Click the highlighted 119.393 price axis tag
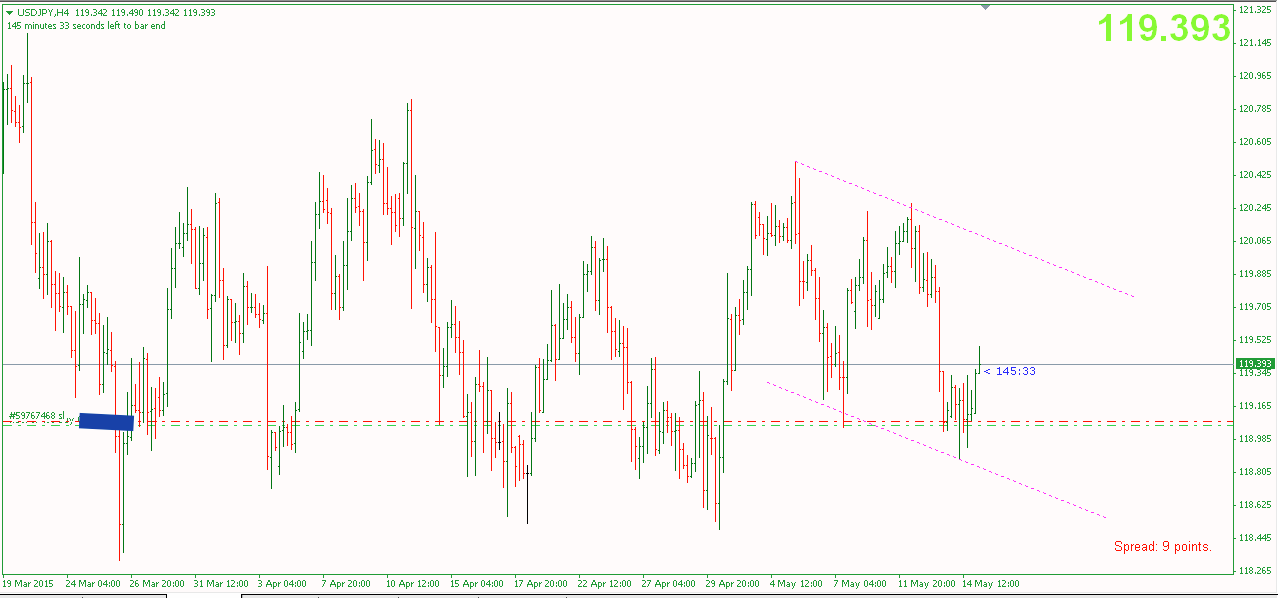The image size is (1278, 598). 1254,364
